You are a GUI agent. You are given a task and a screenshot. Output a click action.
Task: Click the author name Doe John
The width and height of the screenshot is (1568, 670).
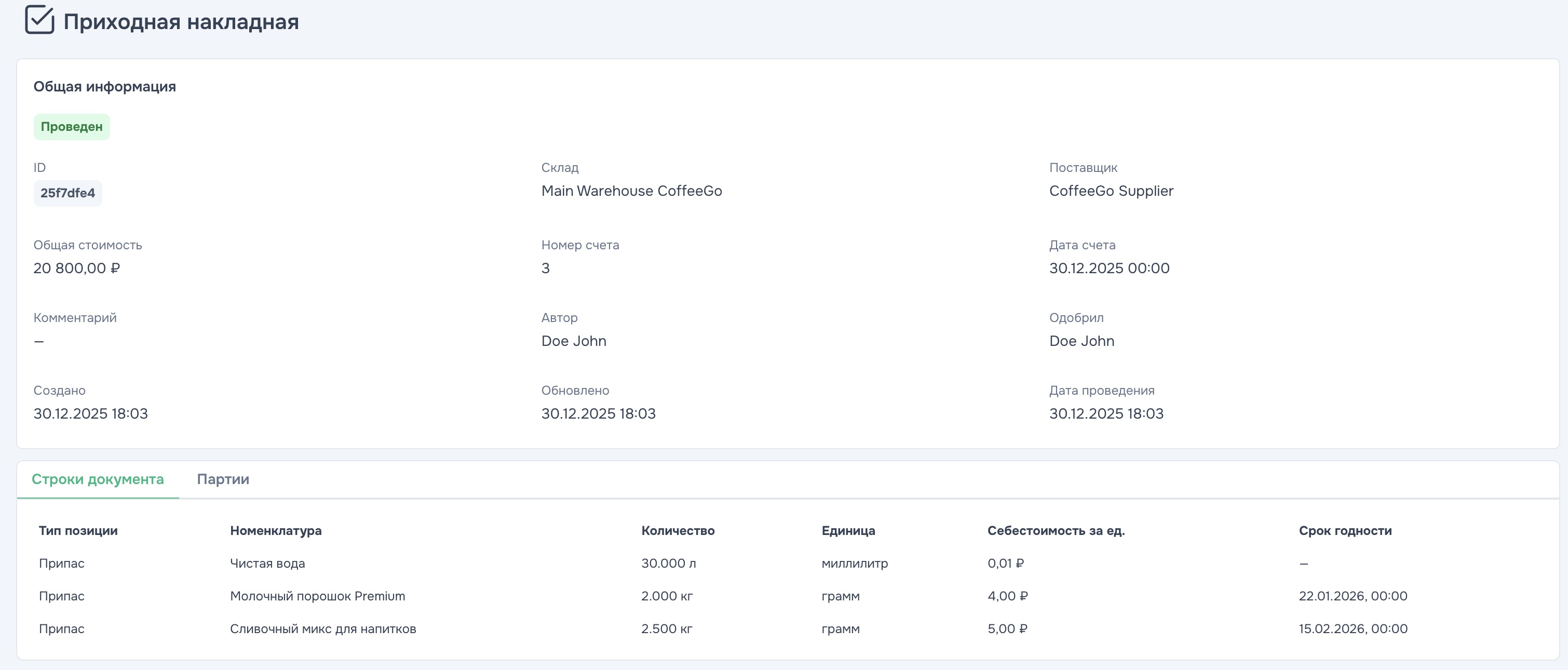point(573,341)
